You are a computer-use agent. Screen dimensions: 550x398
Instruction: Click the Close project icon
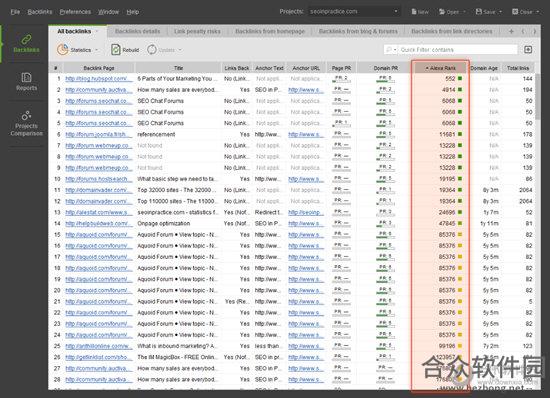pyautogui.click(x=515, y=12)
